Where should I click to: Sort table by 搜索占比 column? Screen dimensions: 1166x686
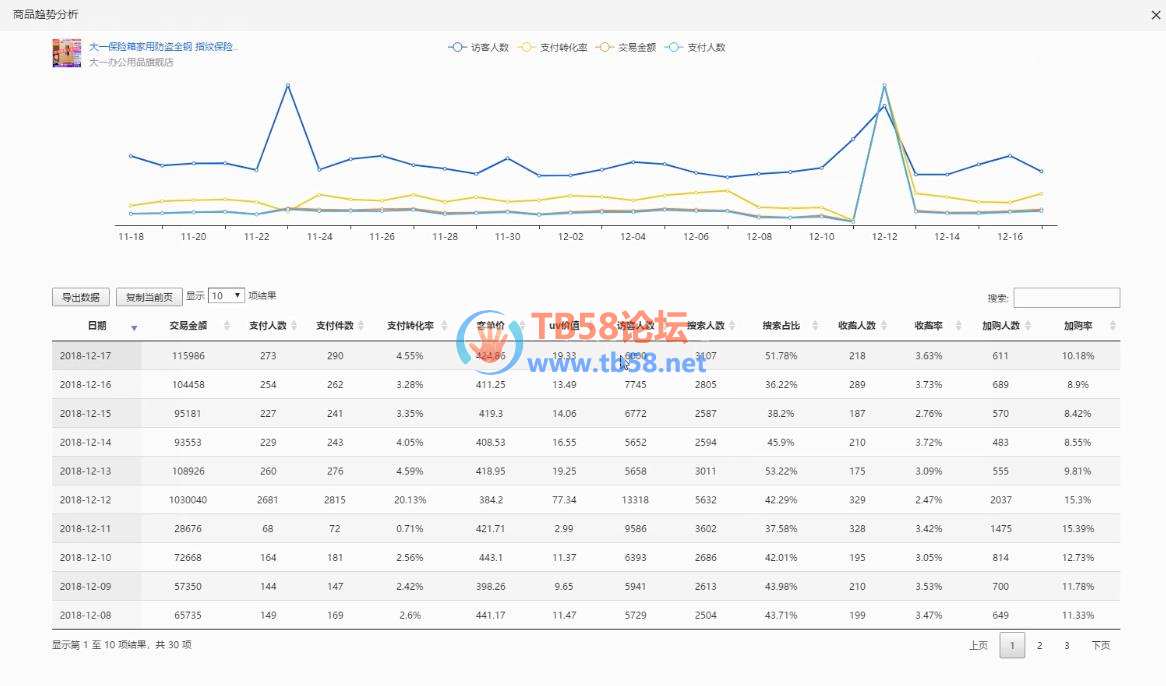coord(781,326)
